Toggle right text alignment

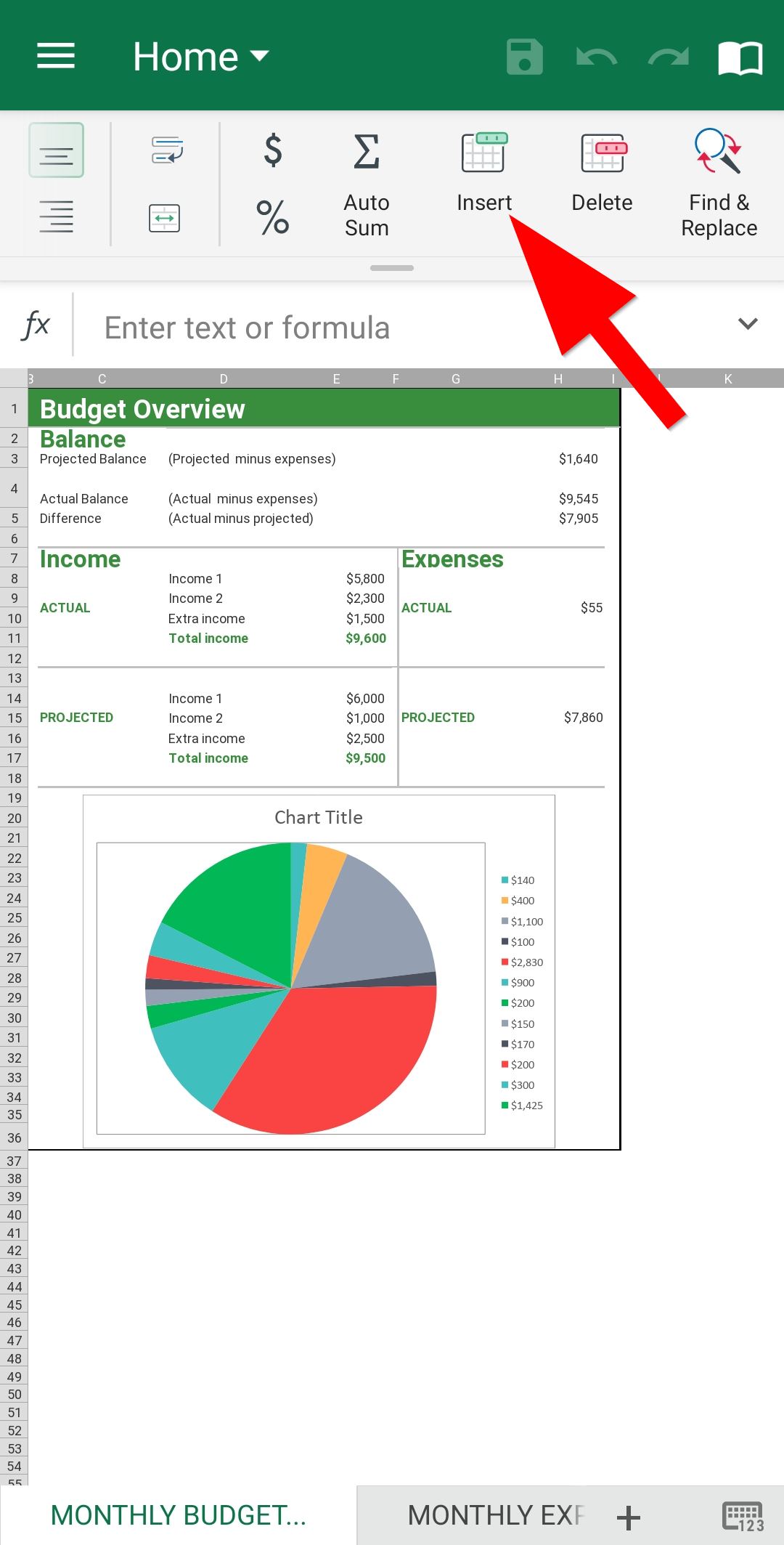[x=56, y=216]
